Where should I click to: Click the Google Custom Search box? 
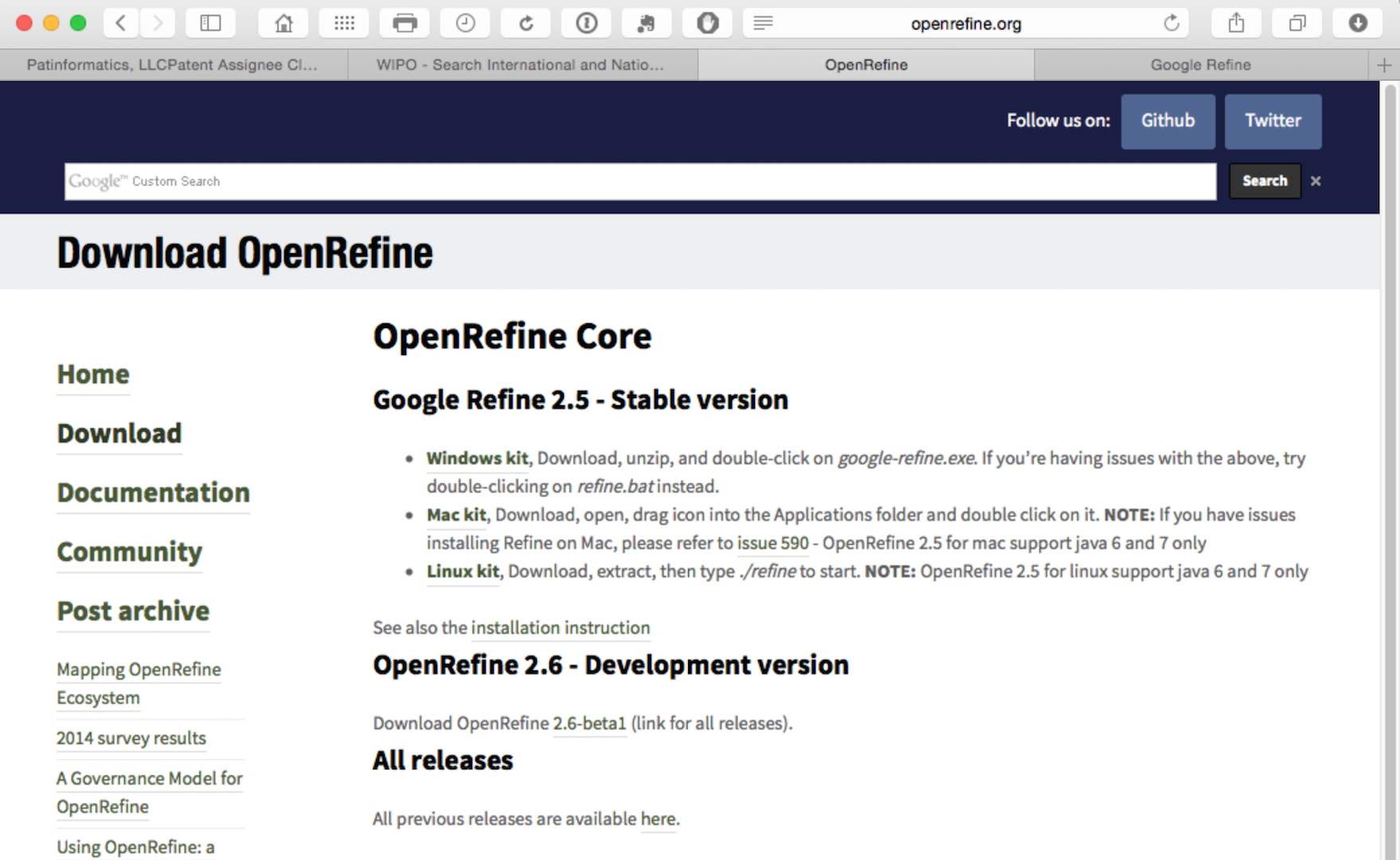(x=640, y=181)
